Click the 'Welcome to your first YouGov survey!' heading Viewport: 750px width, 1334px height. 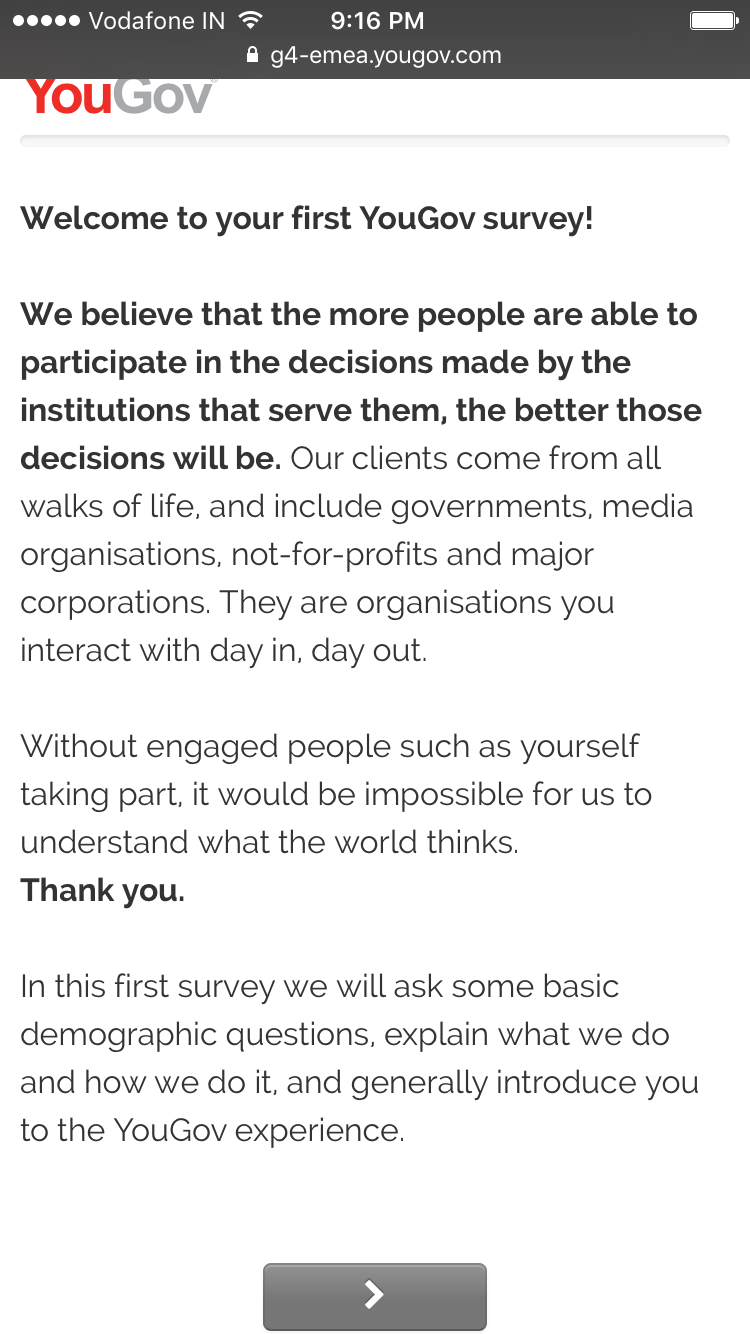coord(307,218)
